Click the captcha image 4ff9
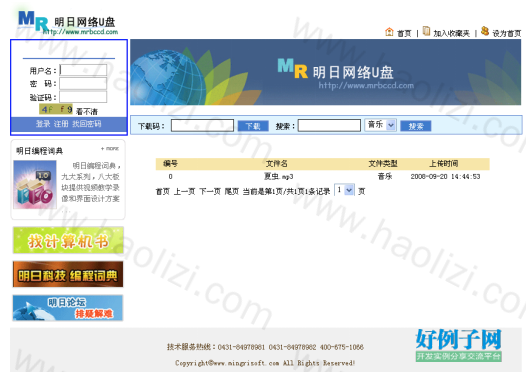This screenshot has width=526, height=372. (56, 109)
